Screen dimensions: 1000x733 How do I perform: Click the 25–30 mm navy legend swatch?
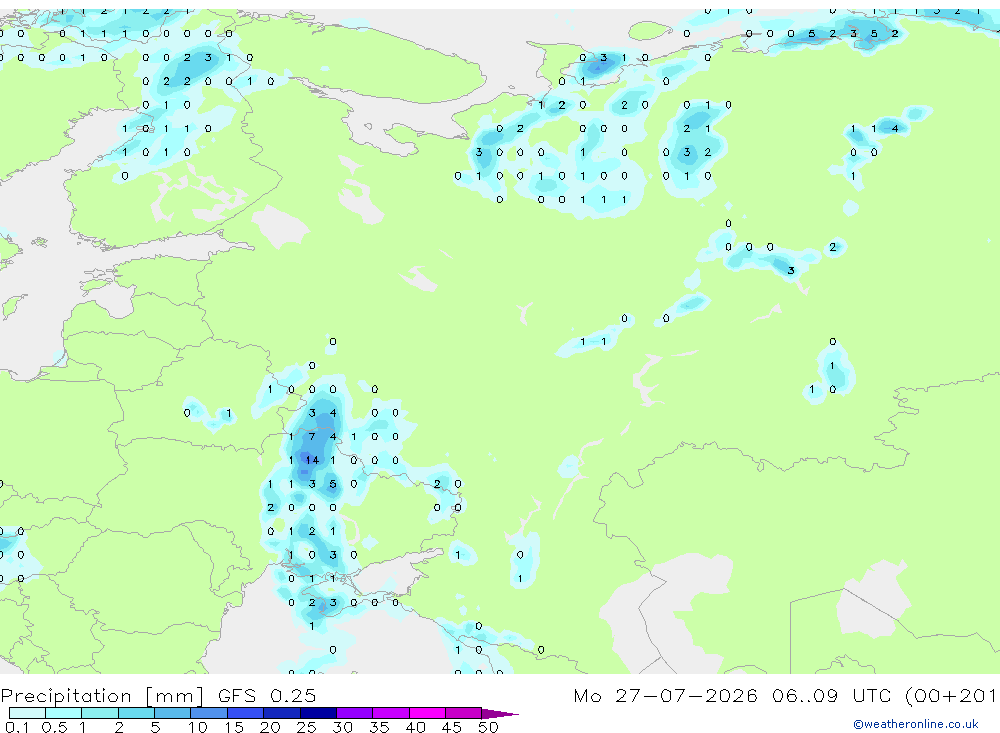pyautogui.click(x=318, y=713)
